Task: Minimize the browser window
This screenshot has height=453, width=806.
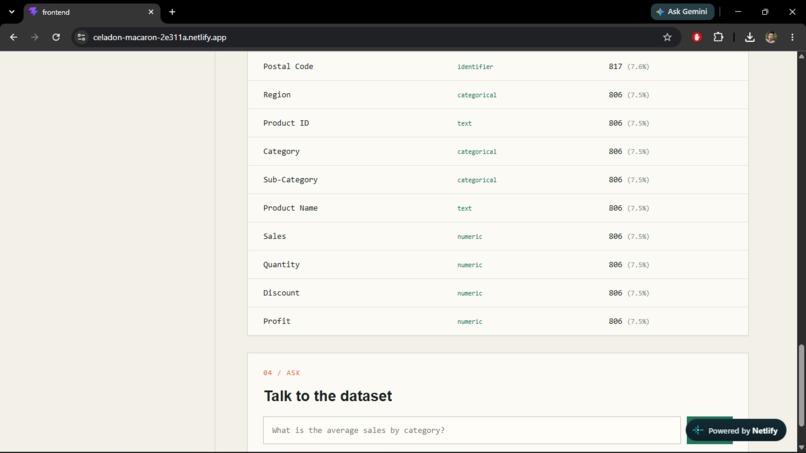Action: click(x=738, y=11)
